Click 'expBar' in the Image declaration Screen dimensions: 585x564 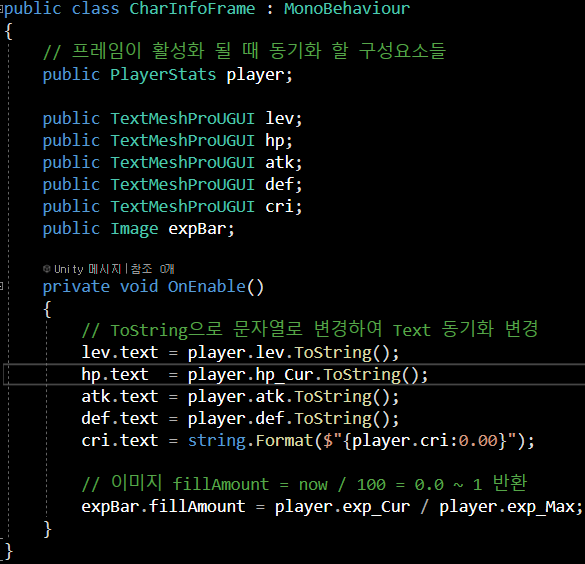click(x=197, y=229)
